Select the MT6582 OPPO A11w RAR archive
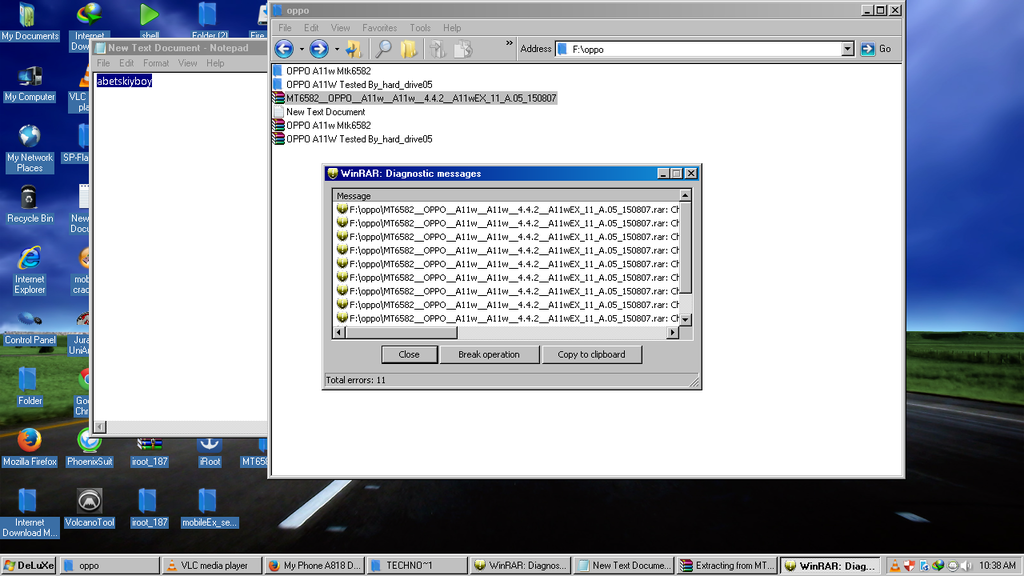Image resolution: width=1024 pixels, height=576 pixels. click(420, 98)
